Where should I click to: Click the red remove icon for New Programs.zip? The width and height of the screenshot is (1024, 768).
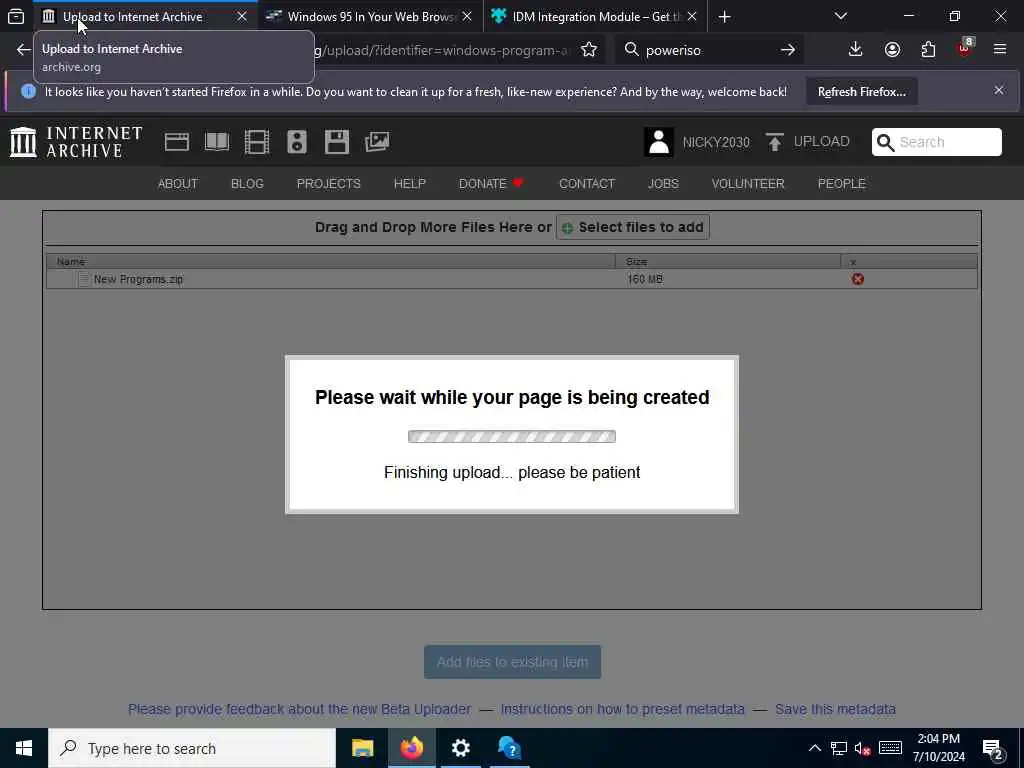[x=857, y=279]
